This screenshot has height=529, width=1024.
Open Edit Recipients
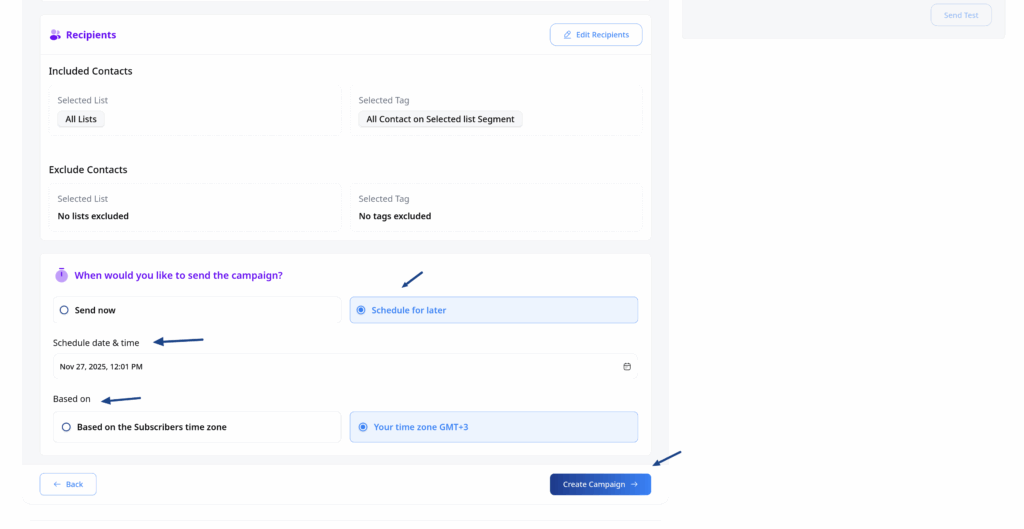596,35
